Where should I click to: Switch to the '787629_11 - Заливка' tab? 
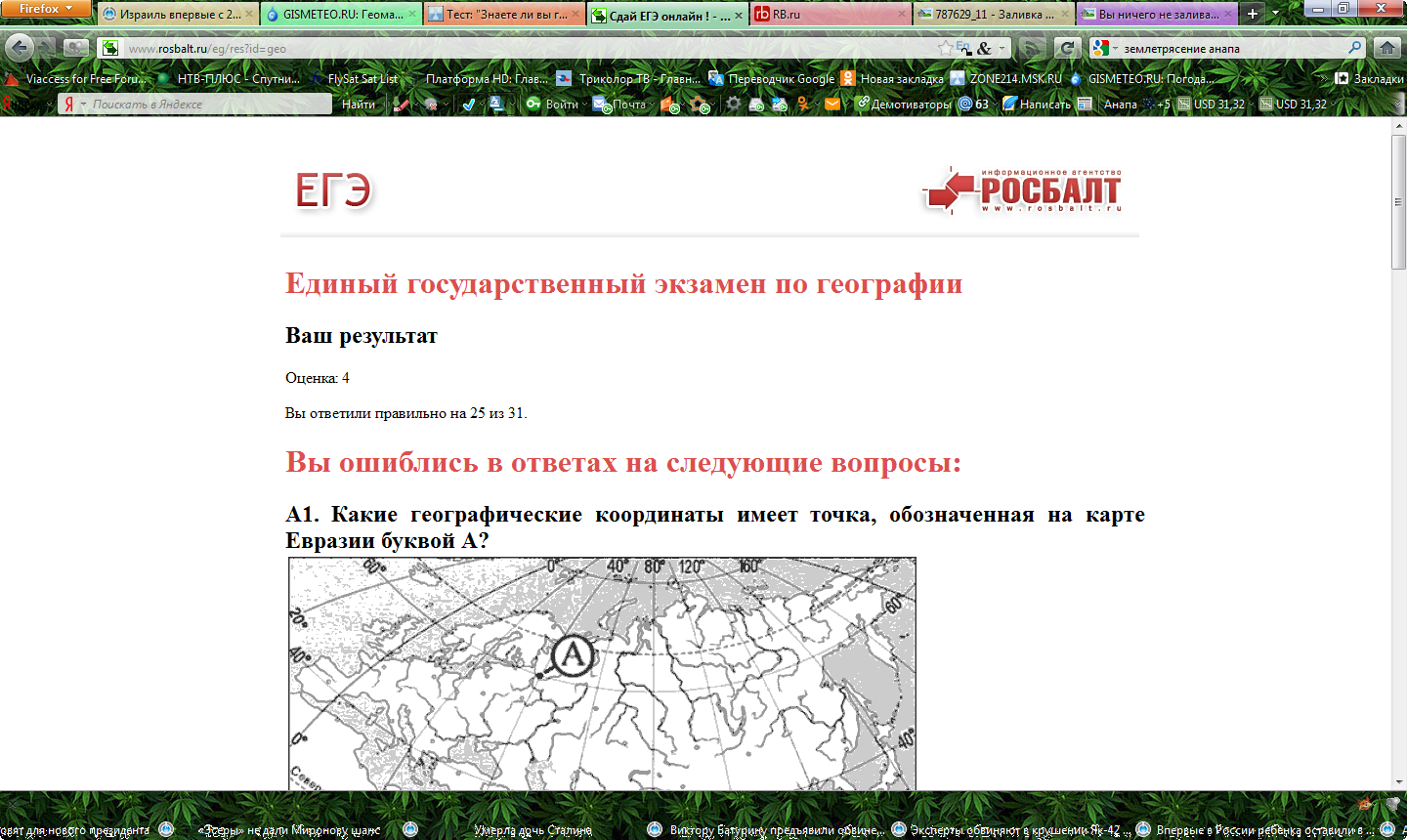click(994, 15)
